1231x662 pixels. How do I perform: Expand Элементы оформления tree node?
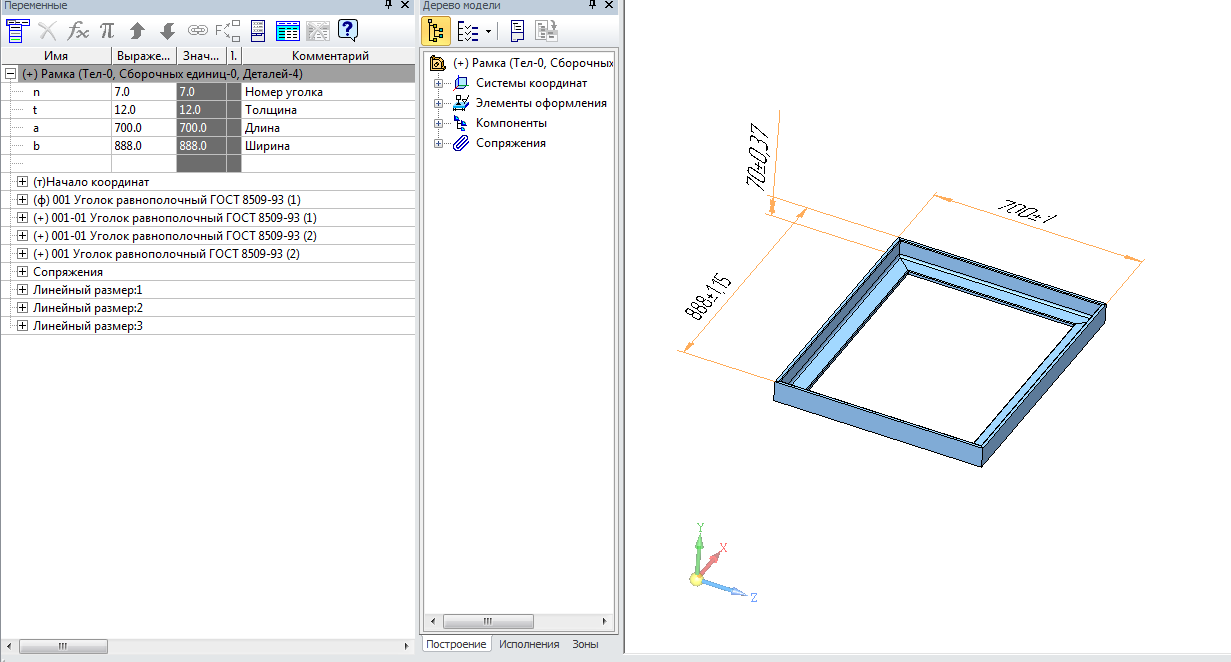click(438, 103)
